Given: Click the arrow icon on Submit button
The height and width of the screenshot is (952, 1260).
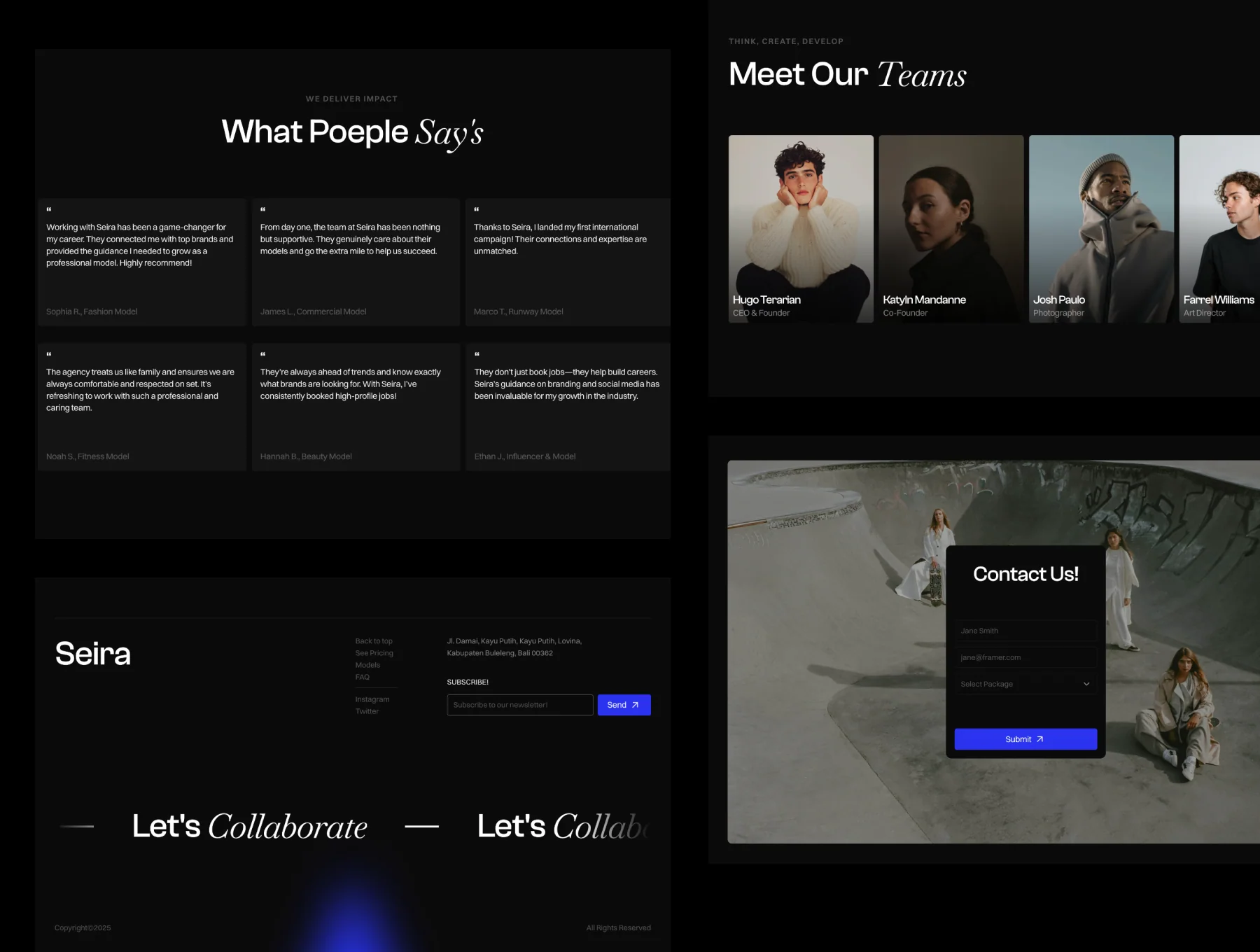Looking at the screenshot, I should tap(1039, 739).
